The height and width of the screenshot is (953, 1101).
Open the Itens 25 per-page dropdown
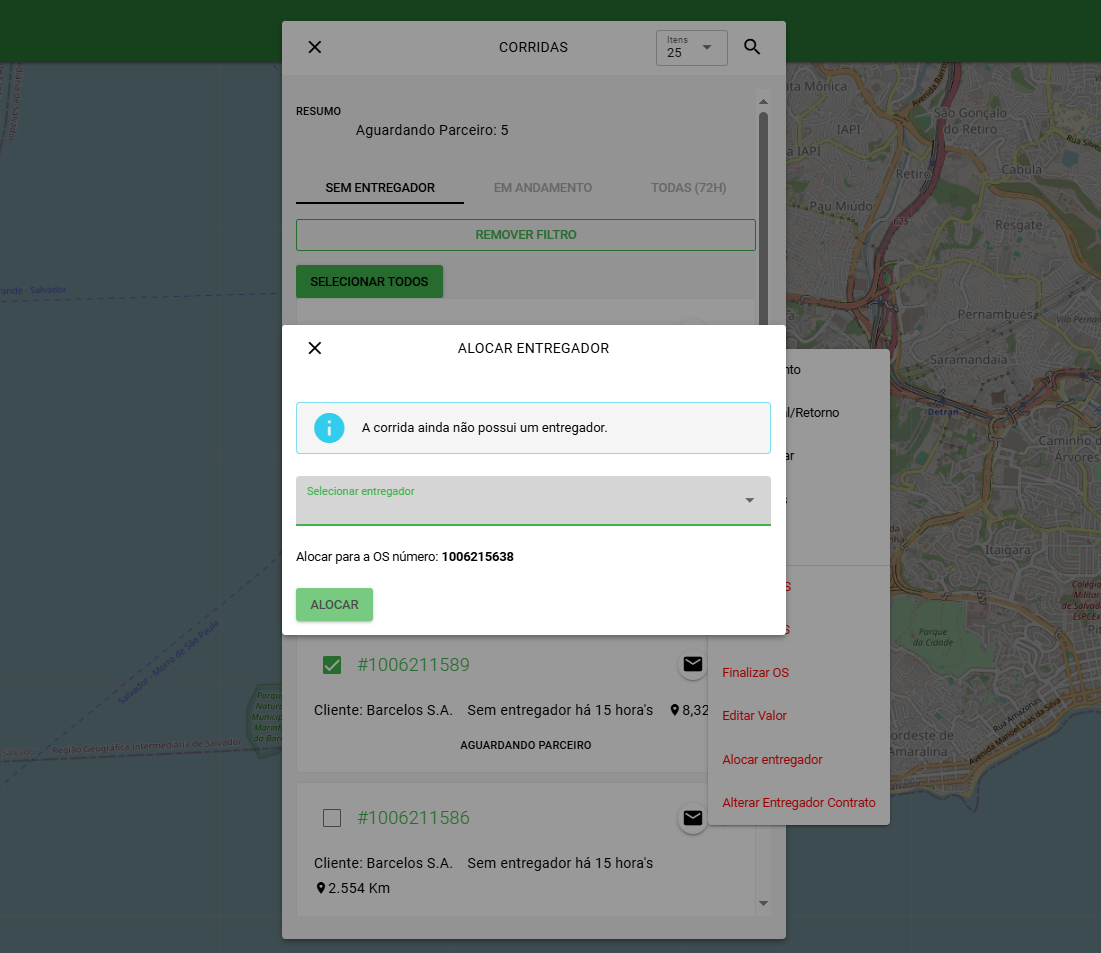692,48
